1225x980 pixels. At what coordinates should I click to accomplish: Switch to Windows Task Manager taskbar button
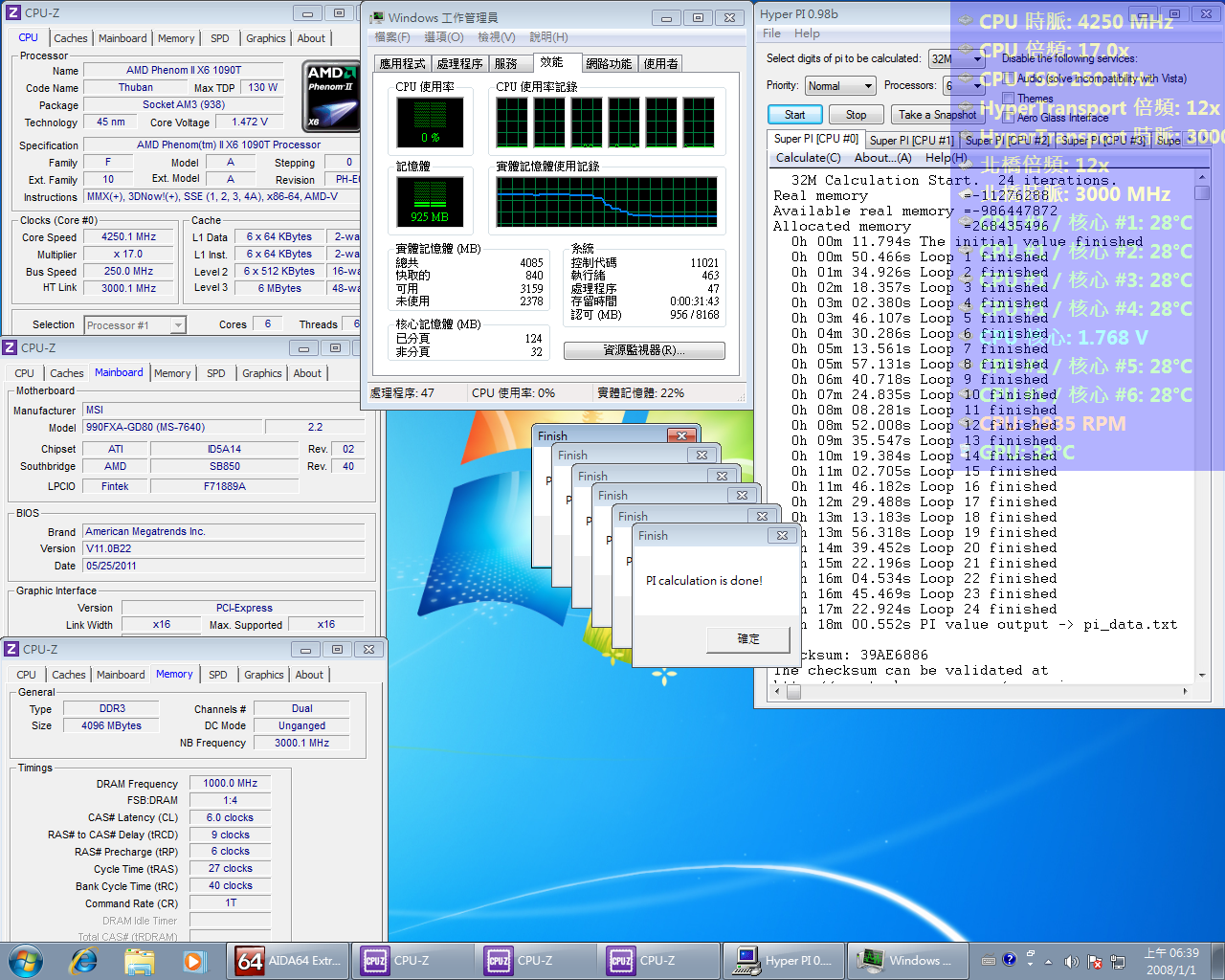coord(905,960)
